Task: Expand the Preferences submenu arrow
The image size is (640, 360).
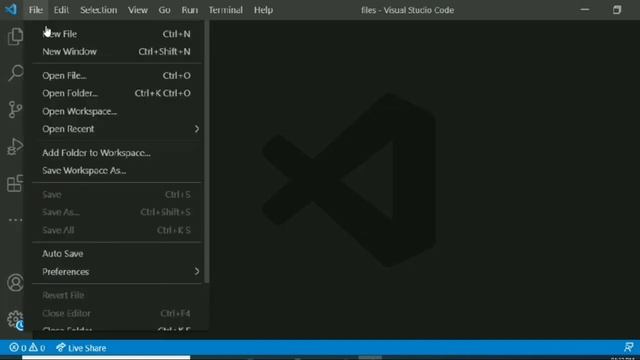Action: pos(197,271)
